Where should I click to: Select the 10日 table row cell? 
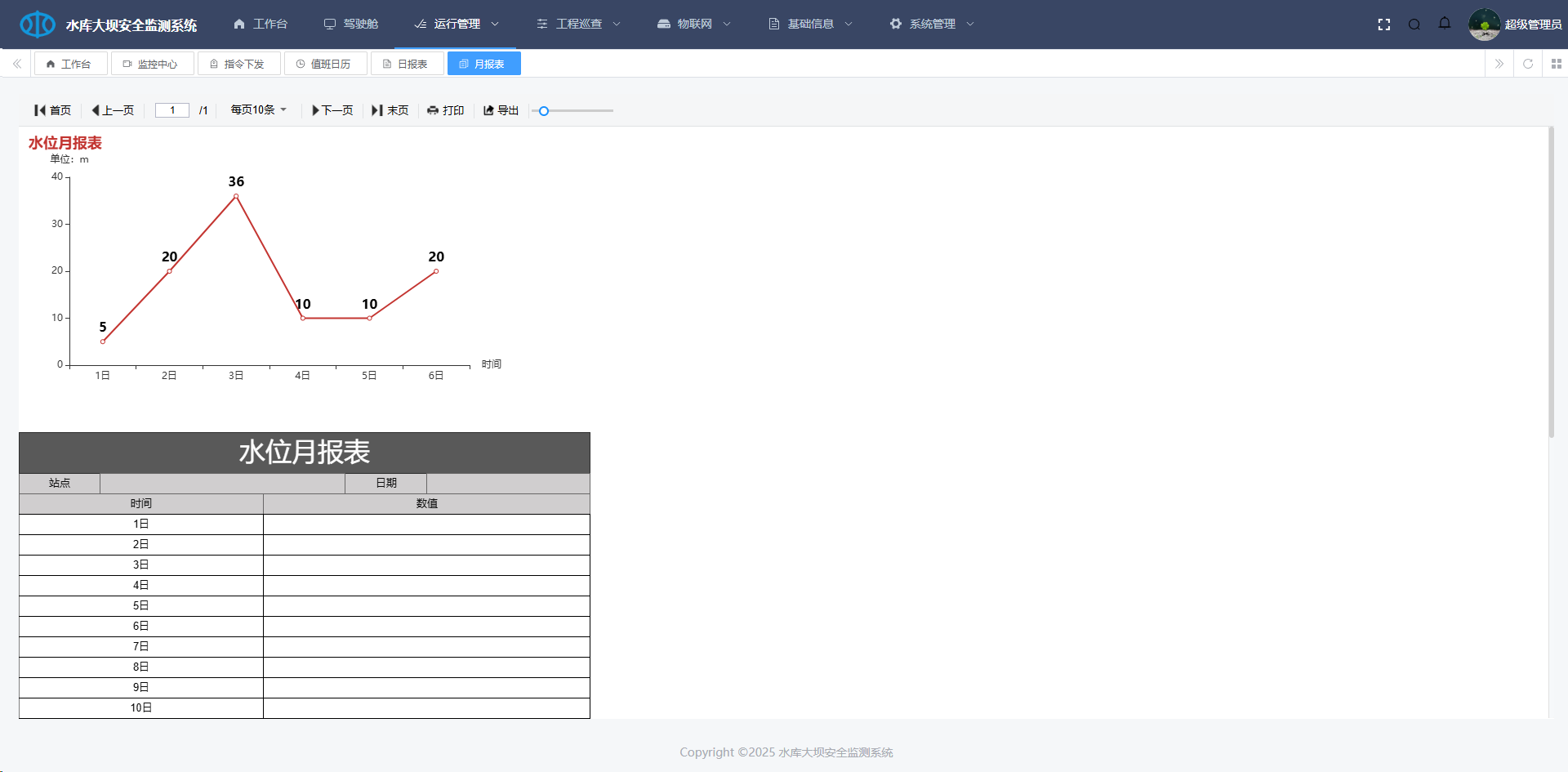click(141, 708)
